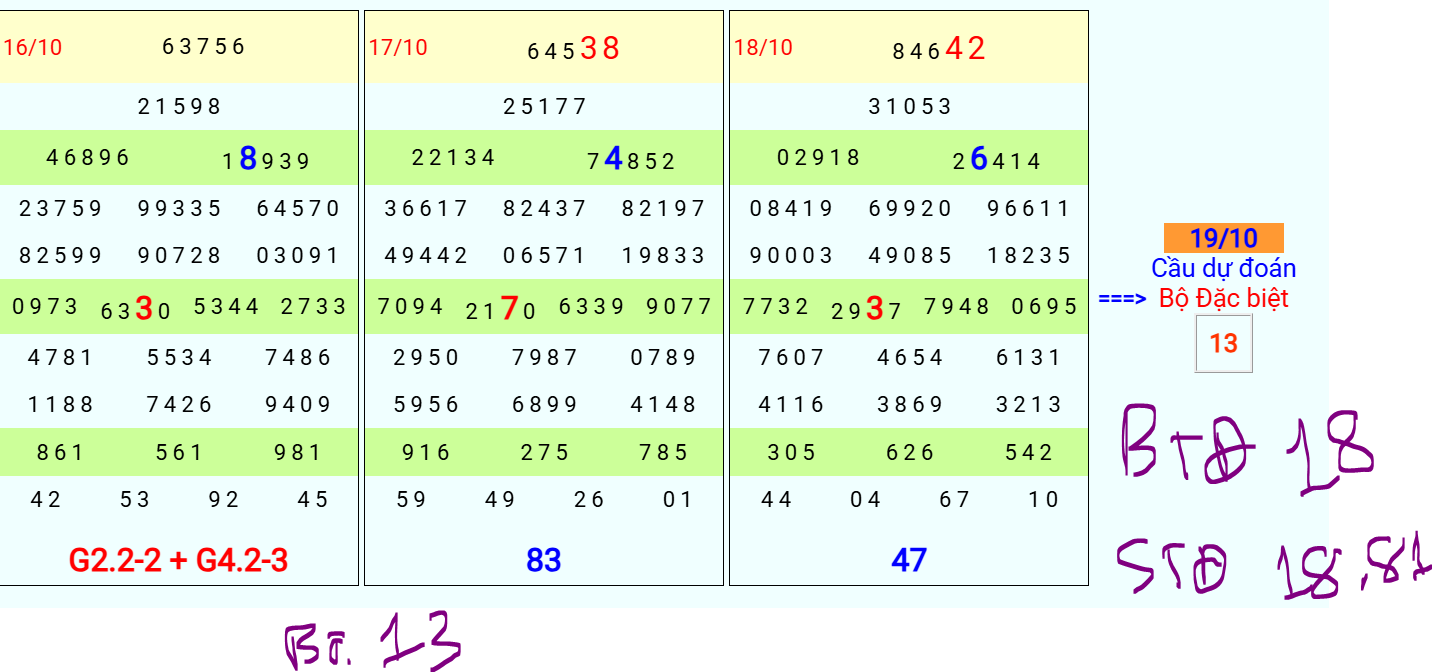Click the number 06571
1432x672 pixels.
click(545, 255)
